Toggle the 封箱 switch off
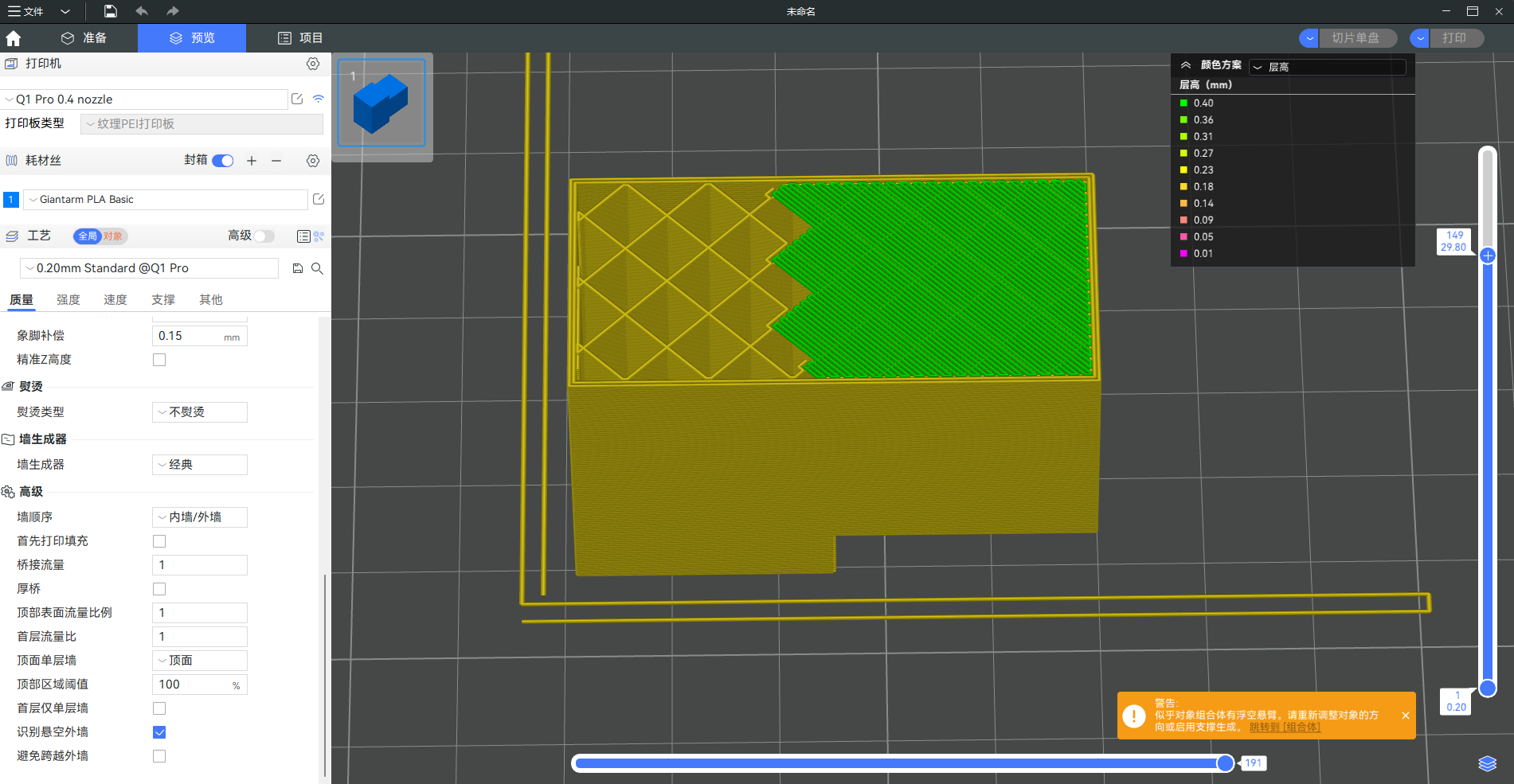This screenshot has height=784, width=1514. (223, 161)
